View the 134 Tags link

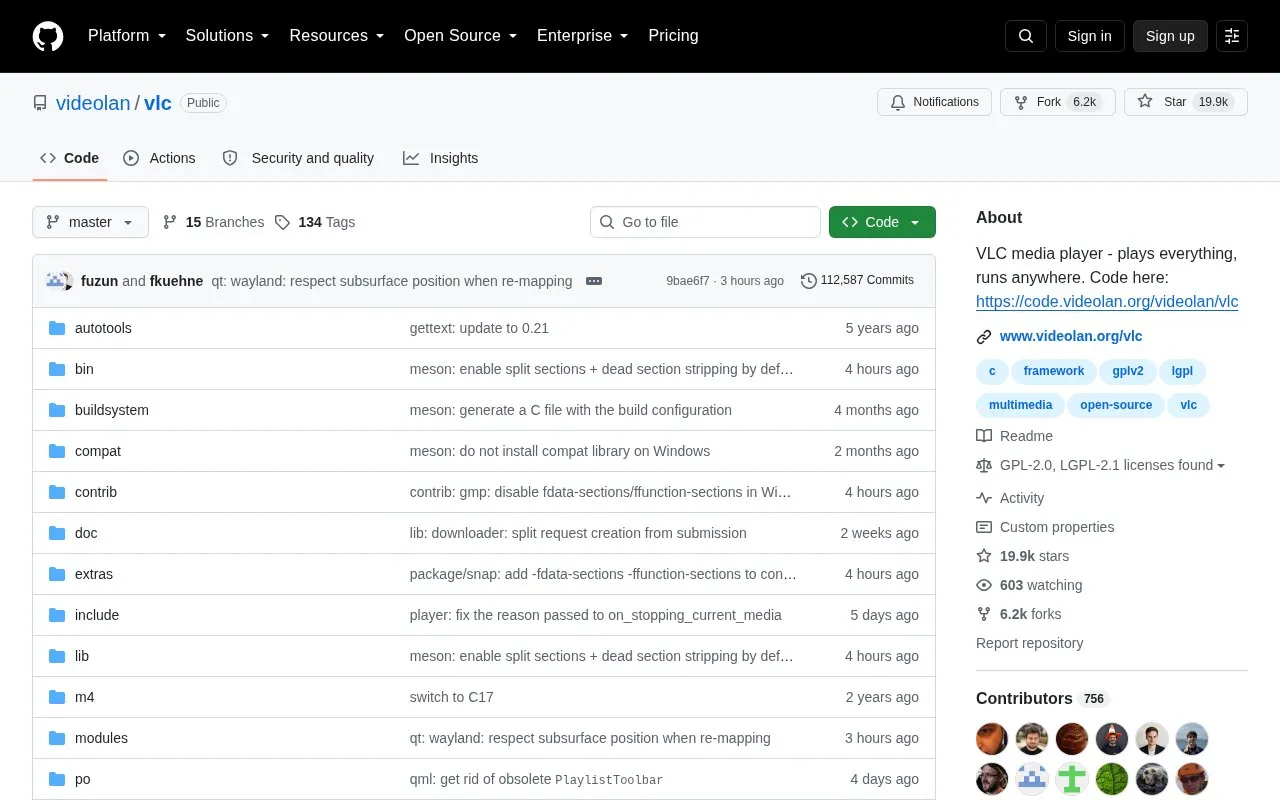315,222
